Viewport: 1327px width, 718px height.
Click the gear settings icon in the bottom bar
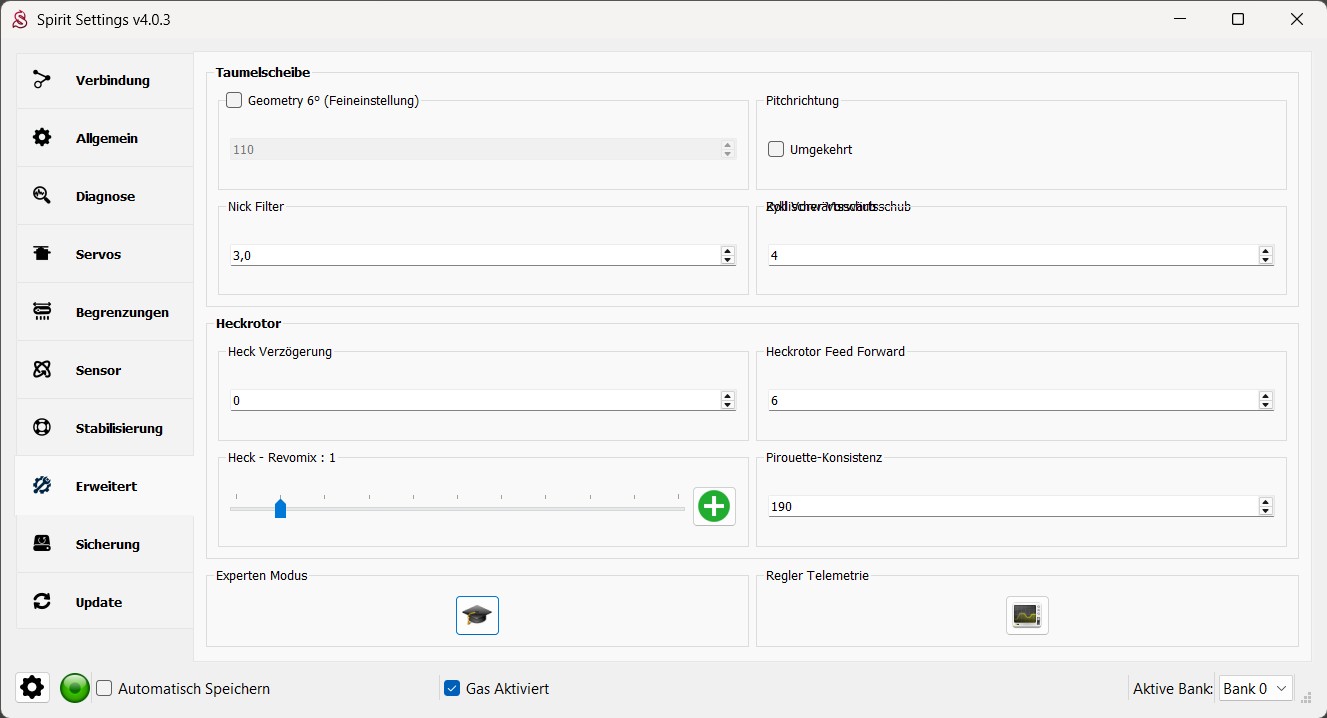tap(32, 687)
